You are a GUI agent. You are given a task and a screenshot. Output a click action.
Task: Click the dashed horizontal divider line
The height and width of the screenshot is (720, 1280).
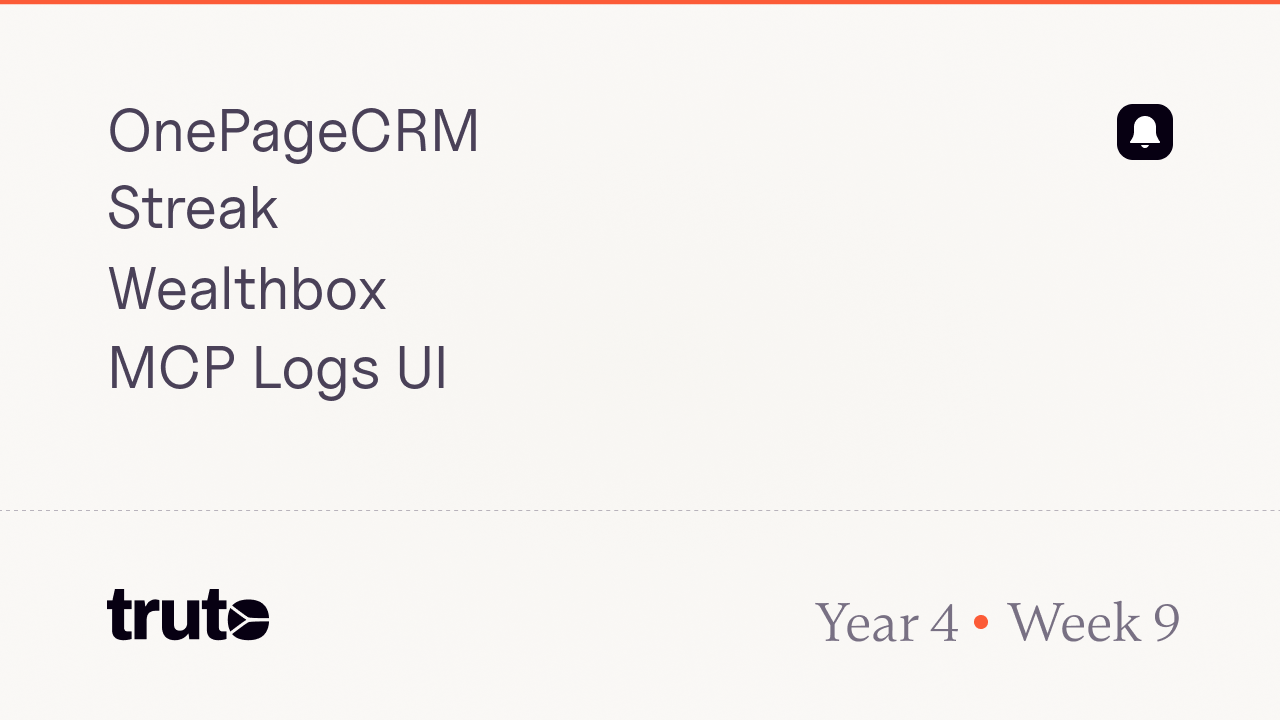pyautogui.click(x=640, y=510)
